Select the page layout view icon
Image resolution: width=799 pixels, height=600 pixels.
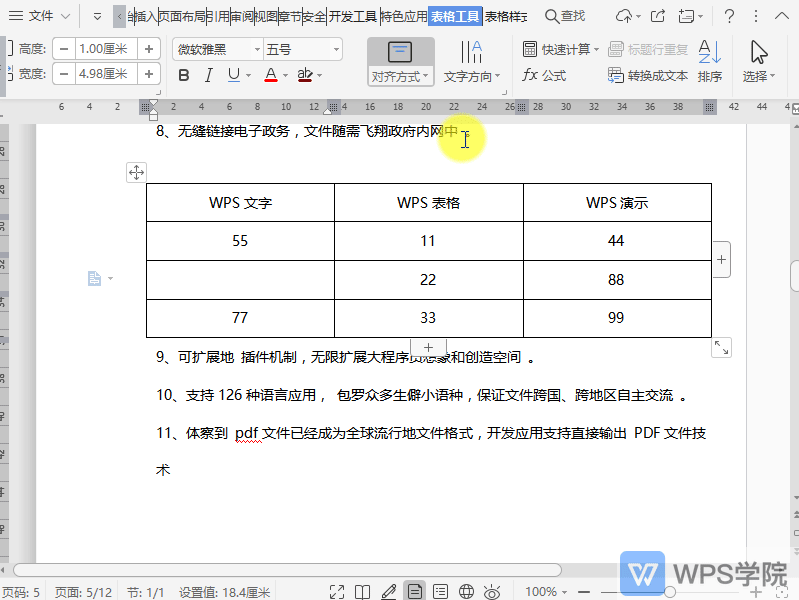coord(415,591)
